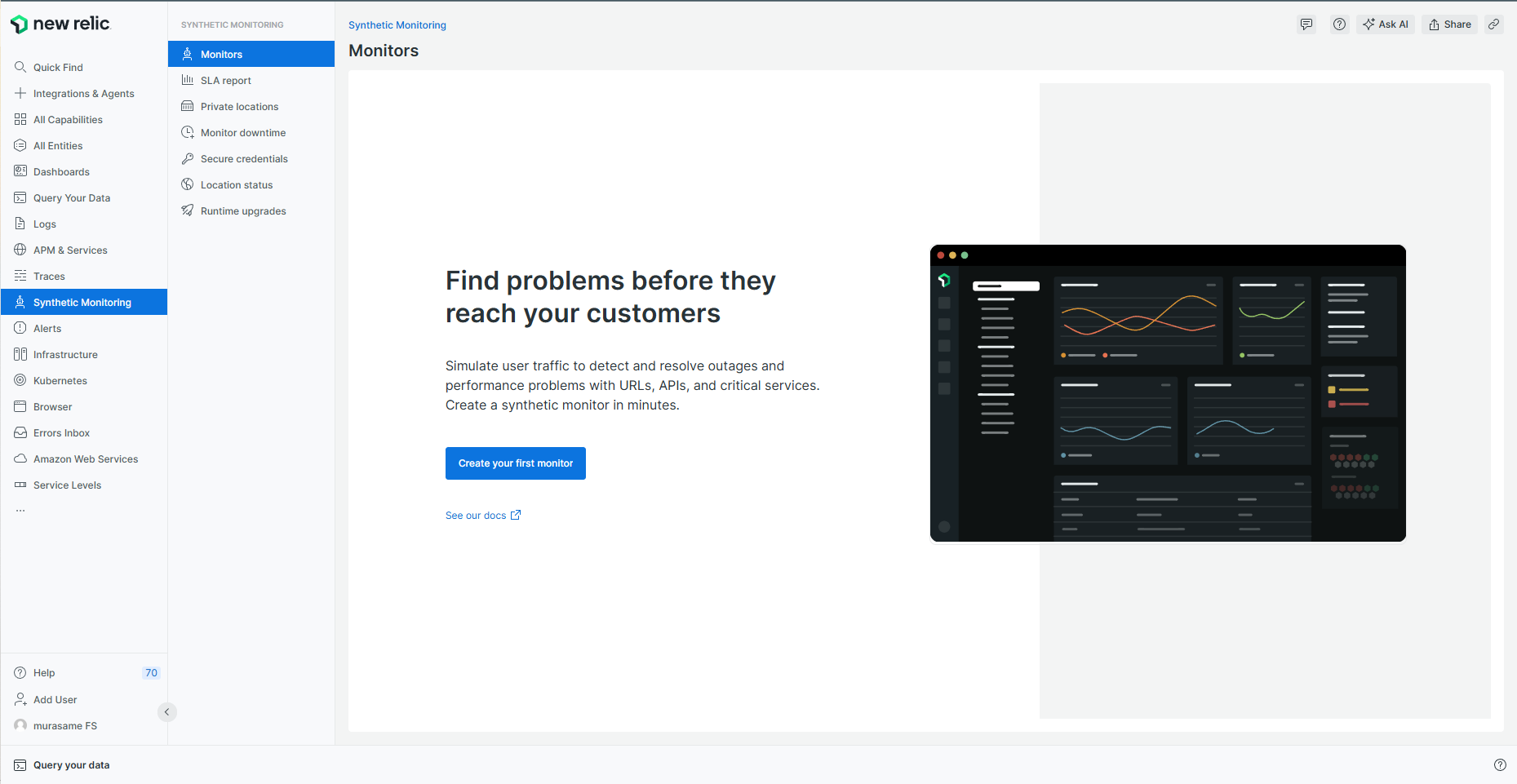Click the SLA report chart icon
Viewport: 1517px width, 784px height.
[x=188, y=80]
